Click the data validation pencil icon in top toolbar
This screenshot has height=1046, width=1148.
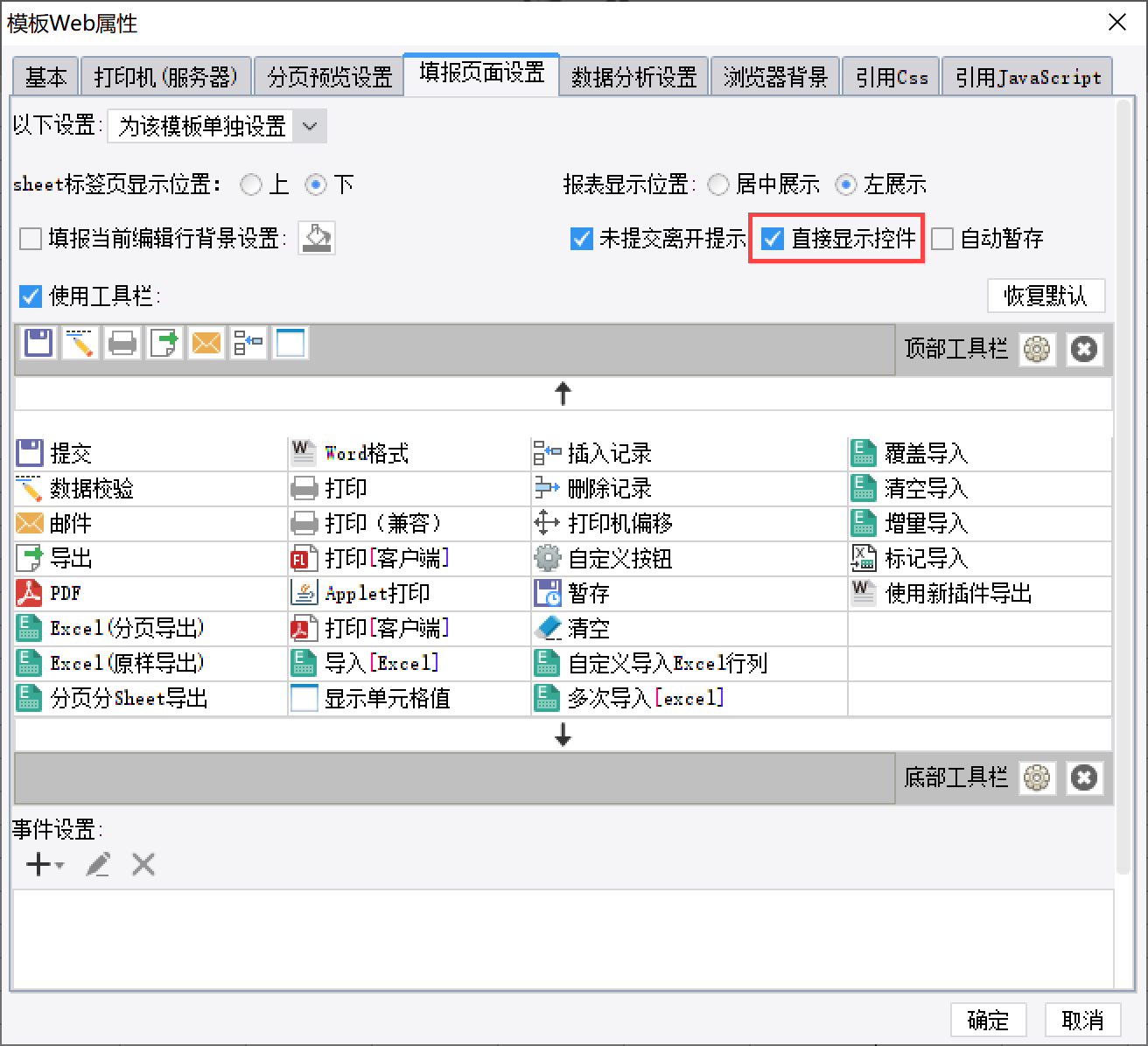[x=80, y=343]
